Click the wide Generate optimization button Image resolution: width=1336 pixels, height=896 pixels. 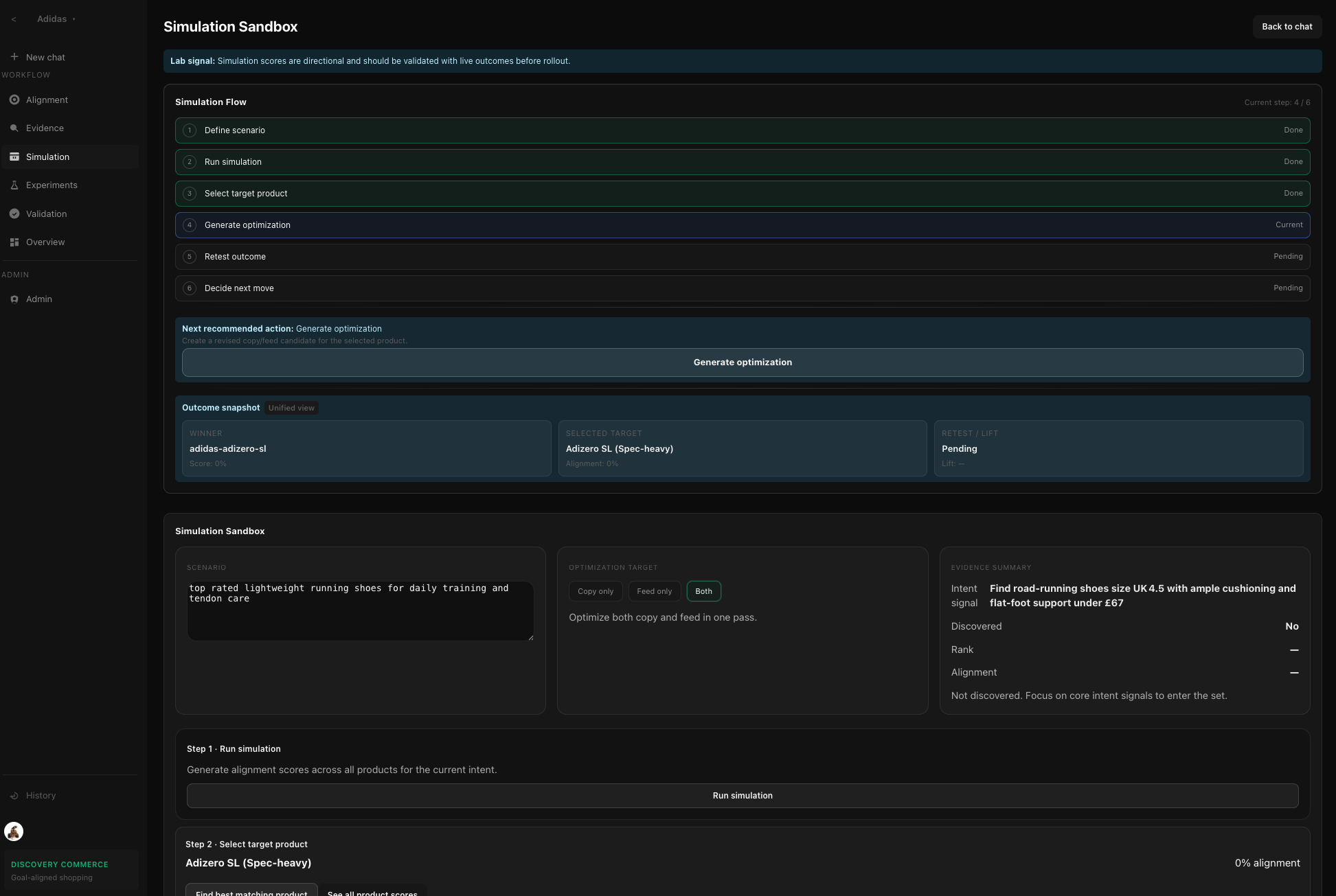click(742, 363)
